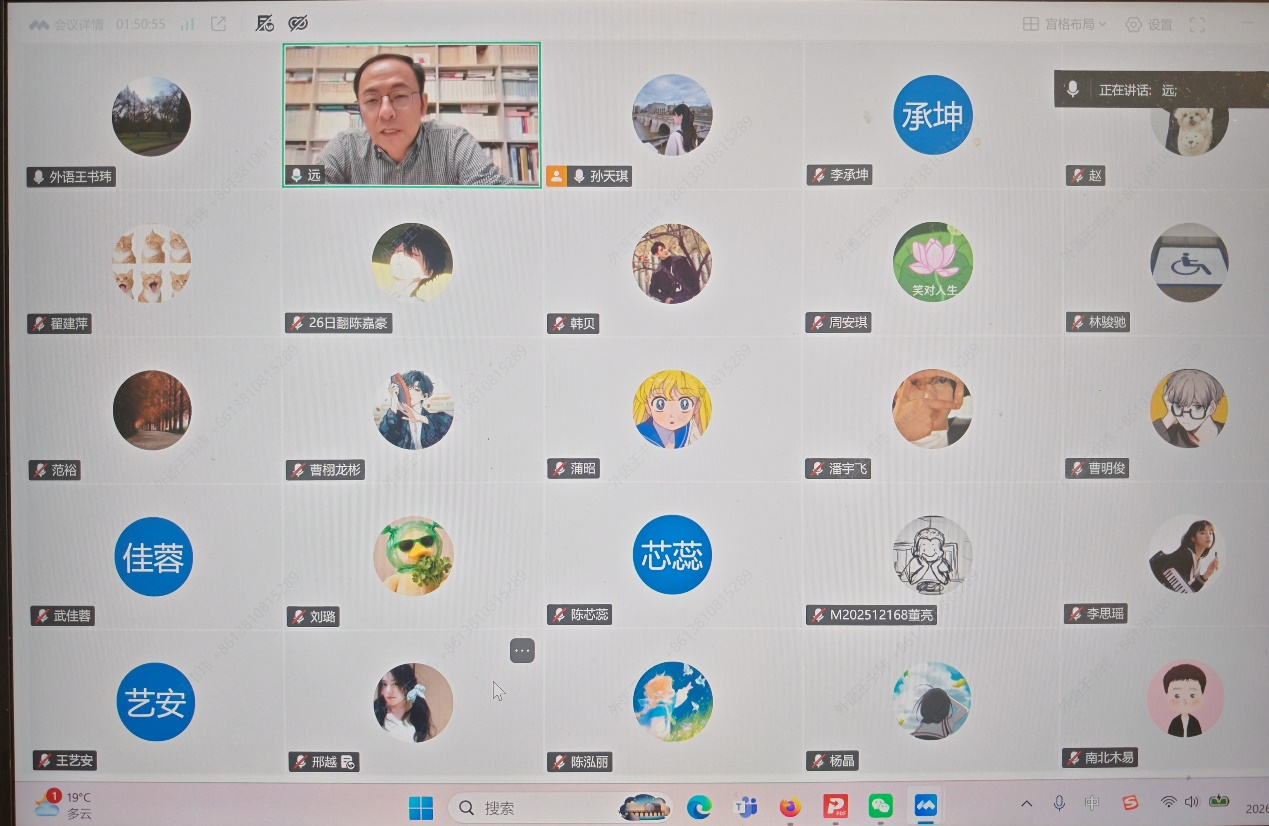
Task: Click muted mic icon beside 26日翻陈嘉豪
Action: click(297, 323)
